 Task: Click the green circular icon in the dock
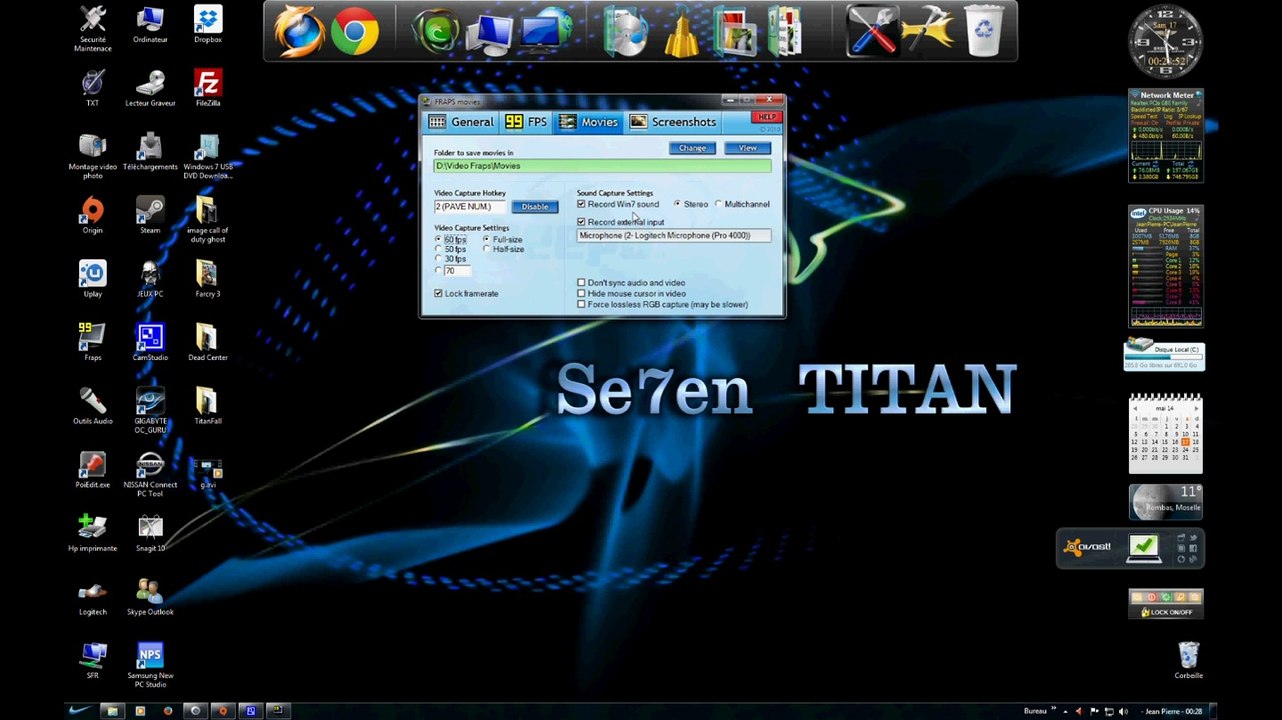coord(436,33)
